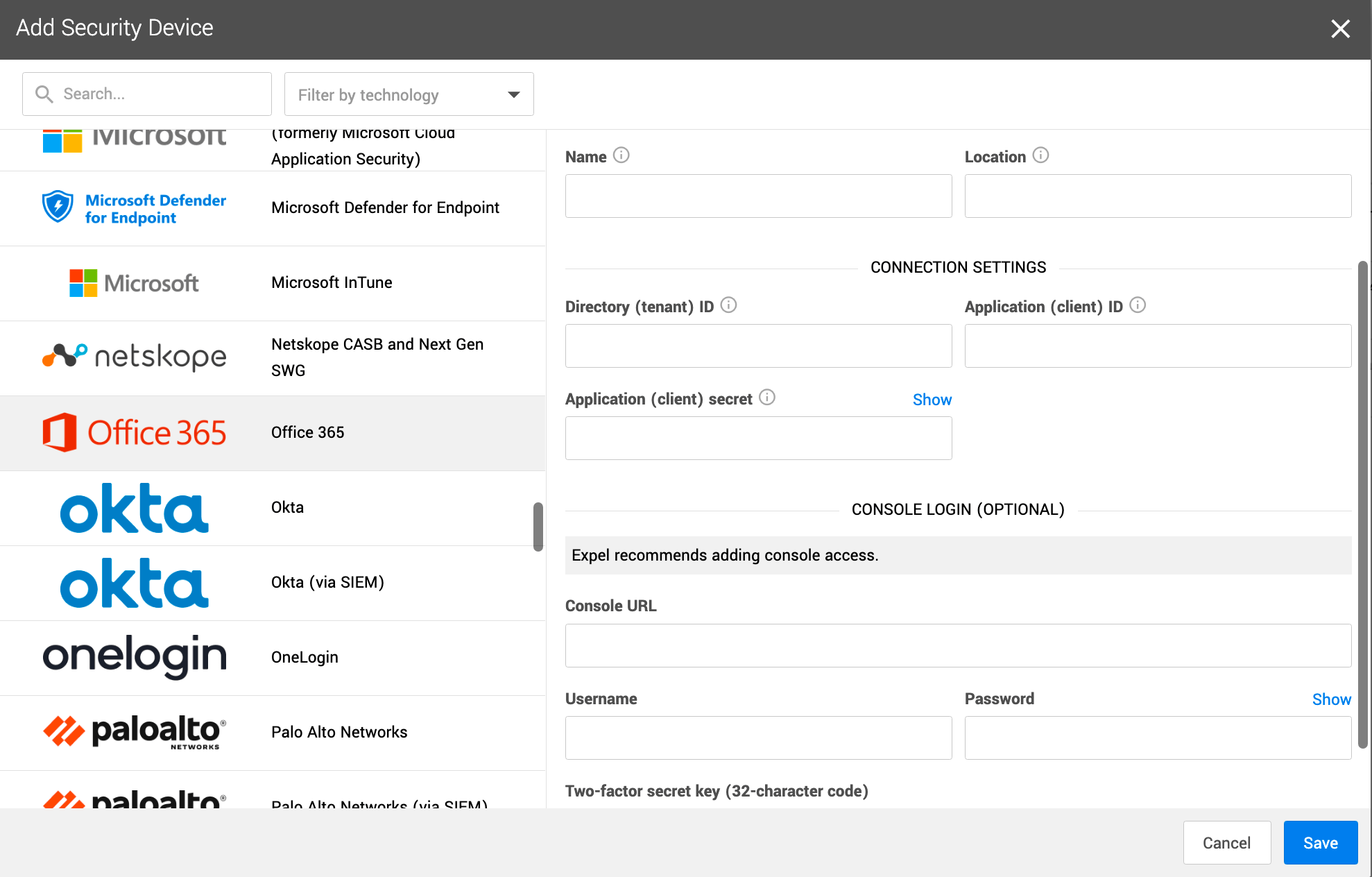Click the Save button
This screenshot has height=877, width=1372.
(1321, 843)
